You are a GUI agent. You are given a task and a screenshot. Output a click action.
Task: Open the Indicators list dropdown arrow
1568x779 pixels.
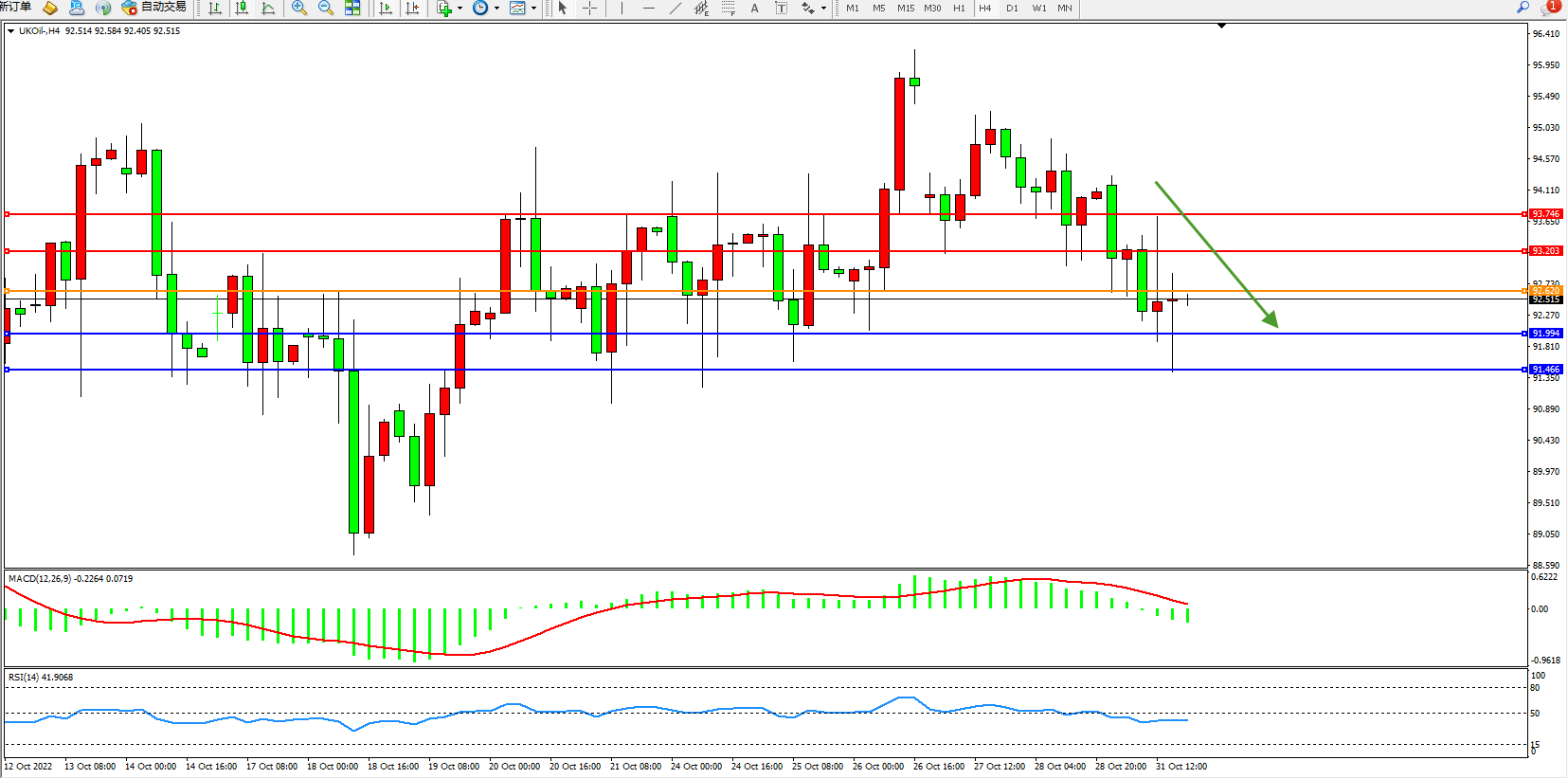pyautogui.click(x=460, y=8)
